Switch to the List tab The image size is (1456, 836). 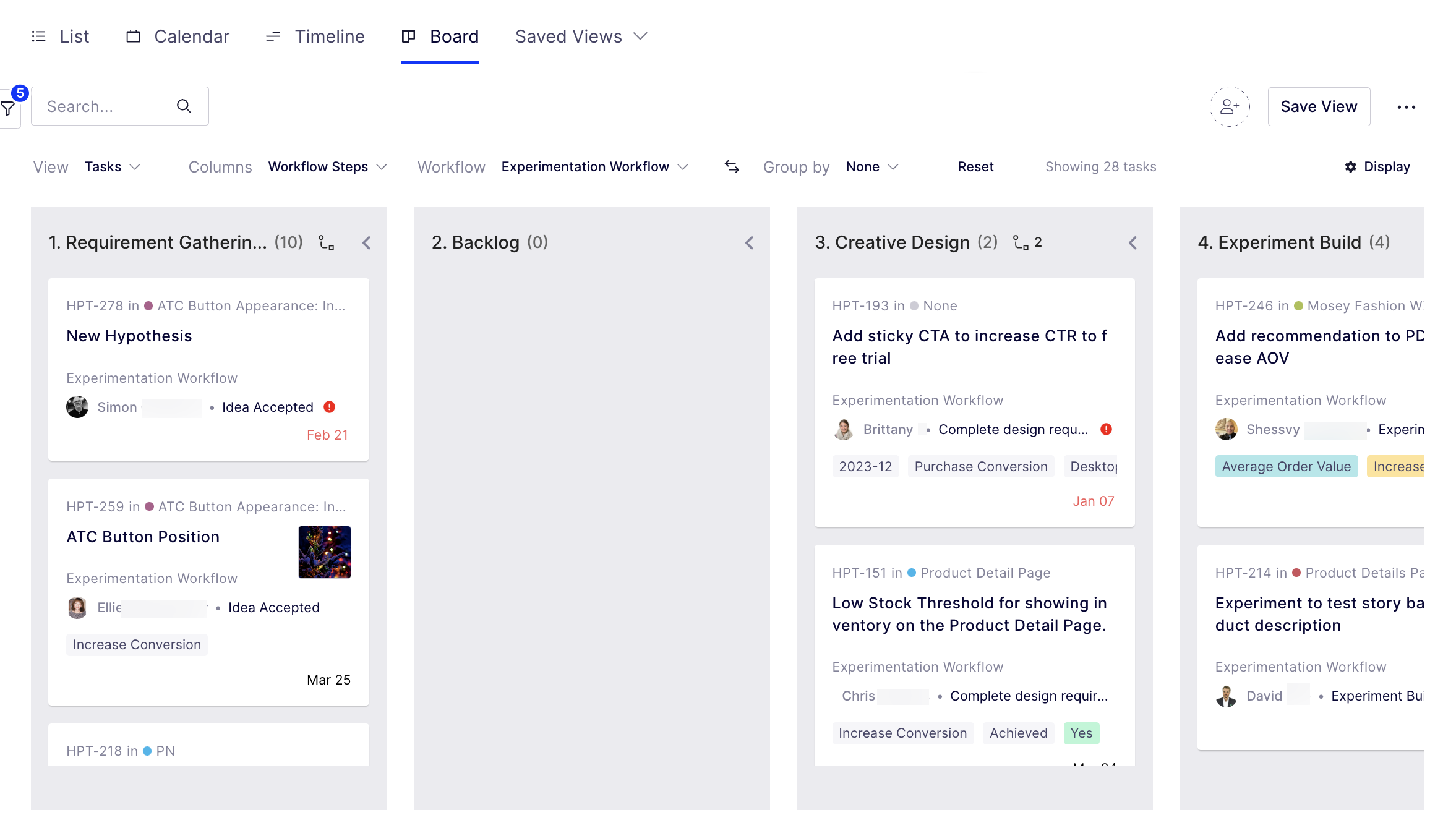coord(60,36)
